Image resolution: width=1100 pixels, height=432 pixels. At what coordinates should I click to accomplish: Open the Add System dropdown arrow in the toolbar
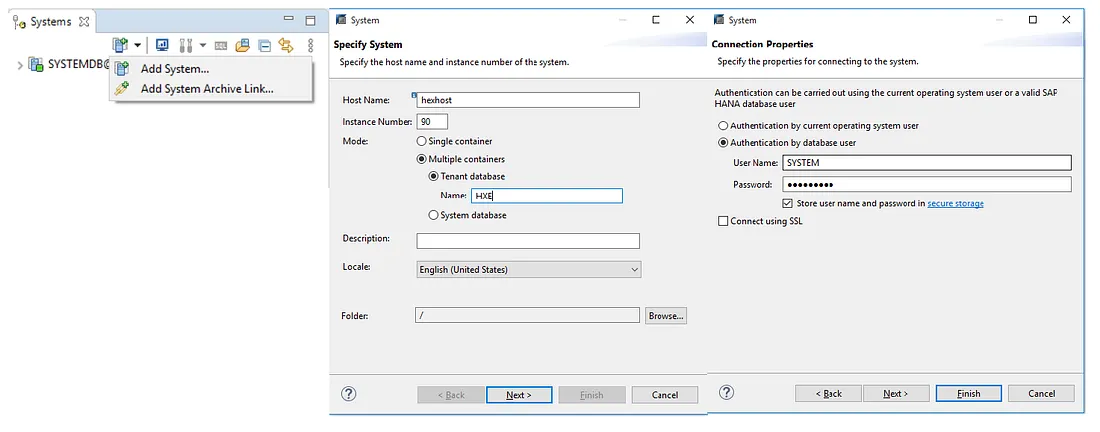coord(138,46)
